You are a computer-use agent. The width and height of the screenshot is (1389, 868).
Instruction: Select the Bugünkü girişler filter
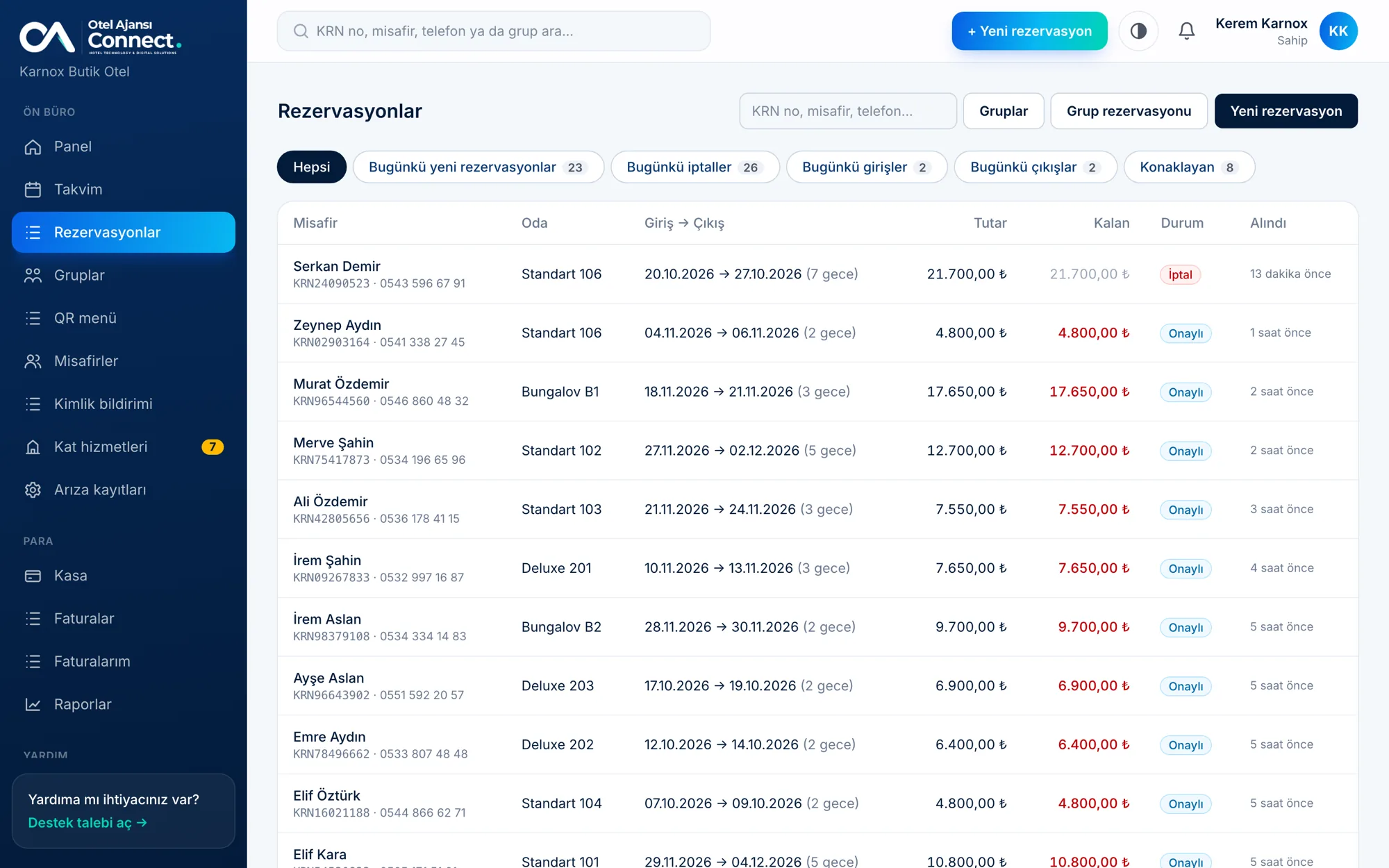[867, 167]
